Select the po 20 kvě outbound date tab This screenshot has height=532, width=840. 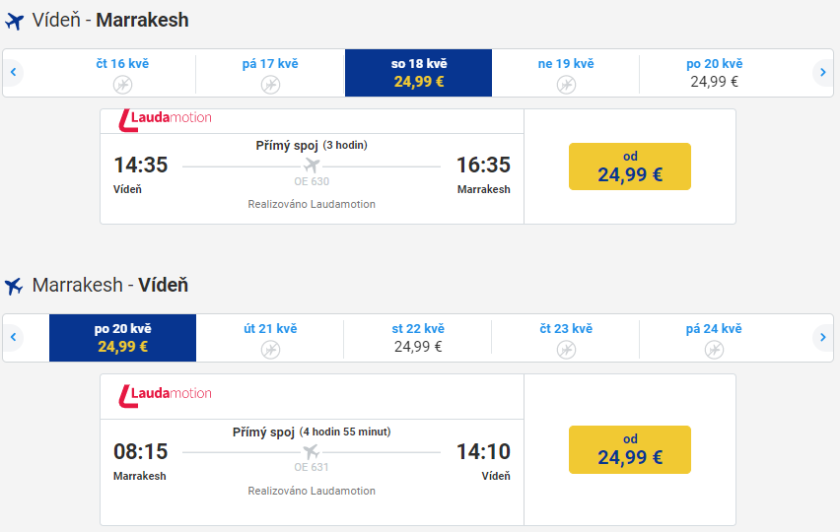pos(714,73)
